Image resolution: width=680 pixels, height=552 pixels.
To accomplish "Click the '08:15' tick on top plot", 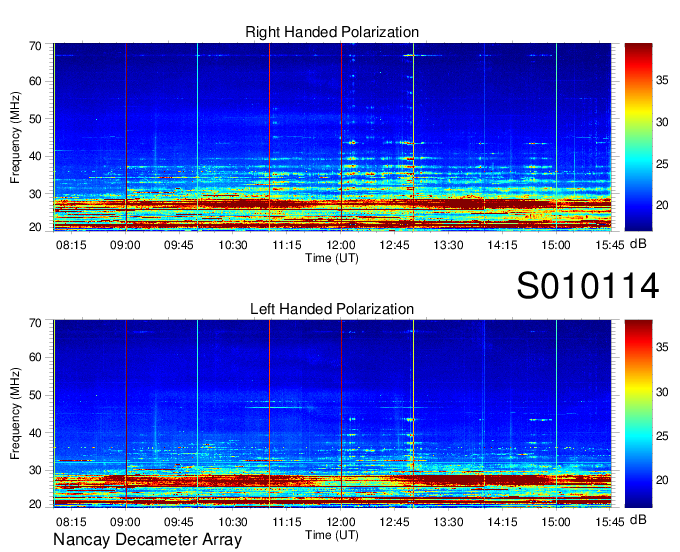I will tap(71, 245).
